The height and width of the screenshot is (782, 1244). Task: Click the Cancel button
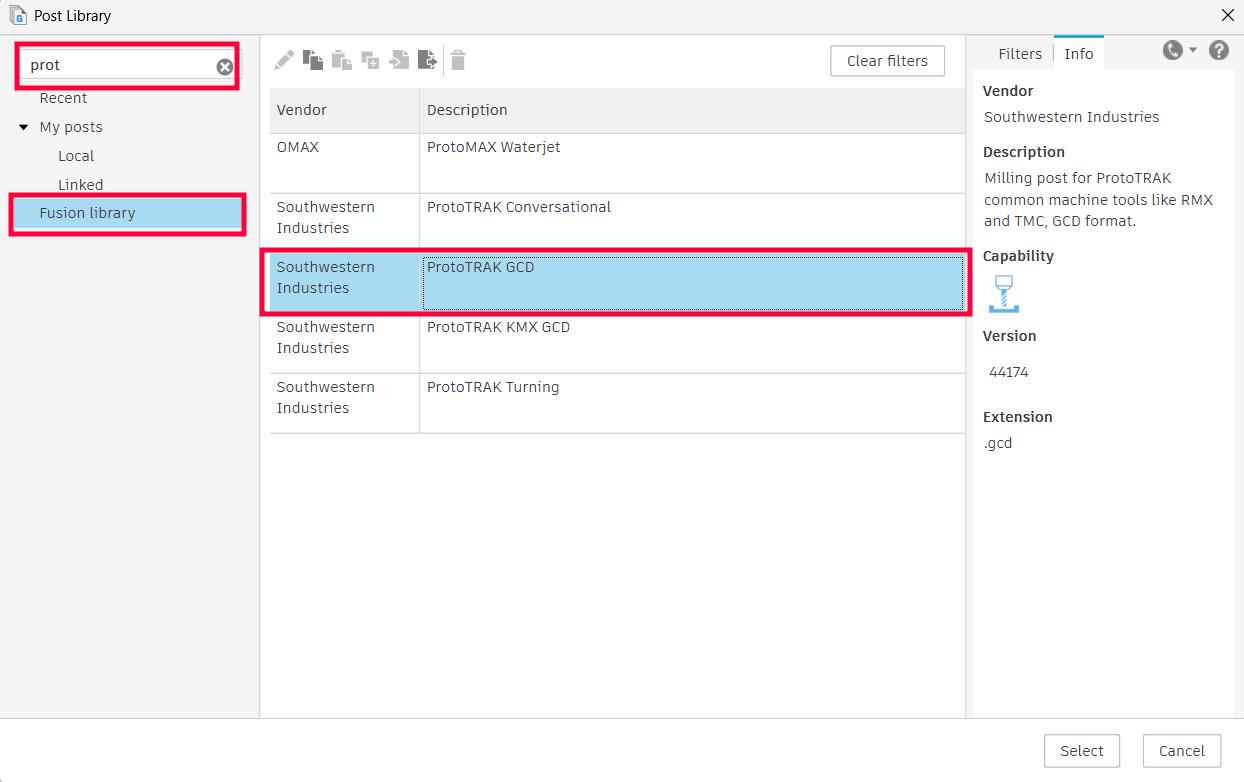pos(1181,751)
